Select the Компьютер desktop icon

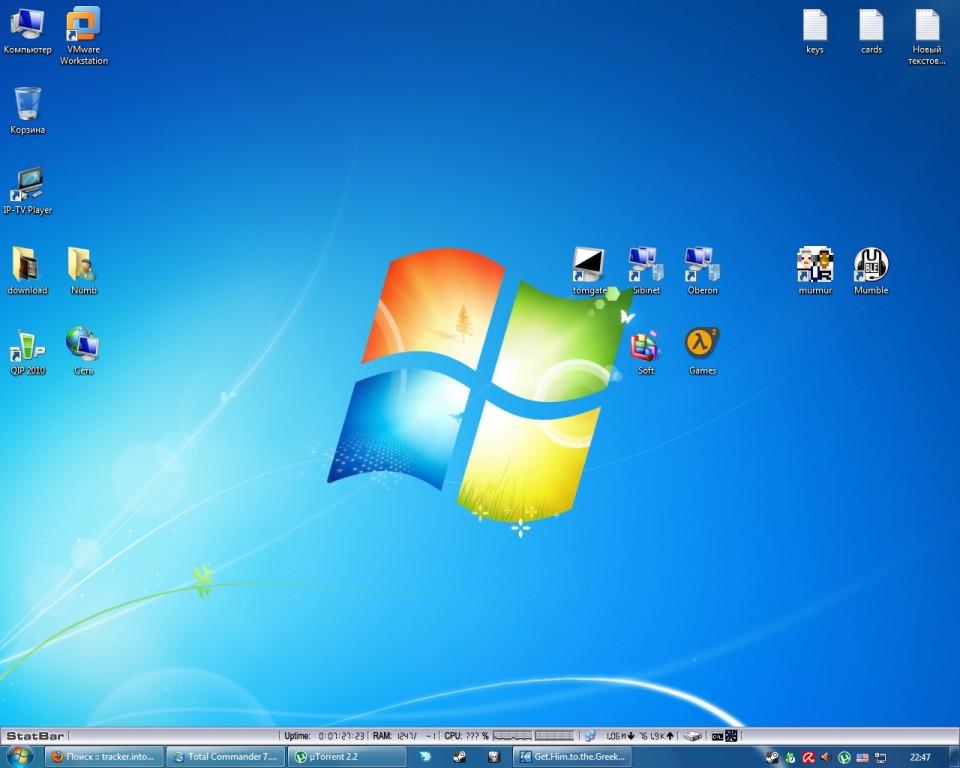point(27,31)
